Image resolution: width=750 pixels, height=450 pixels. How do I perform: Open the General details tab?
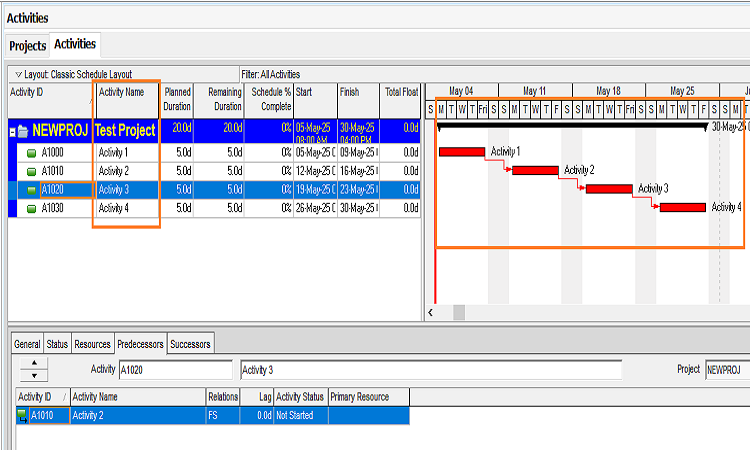pos(27,344)
